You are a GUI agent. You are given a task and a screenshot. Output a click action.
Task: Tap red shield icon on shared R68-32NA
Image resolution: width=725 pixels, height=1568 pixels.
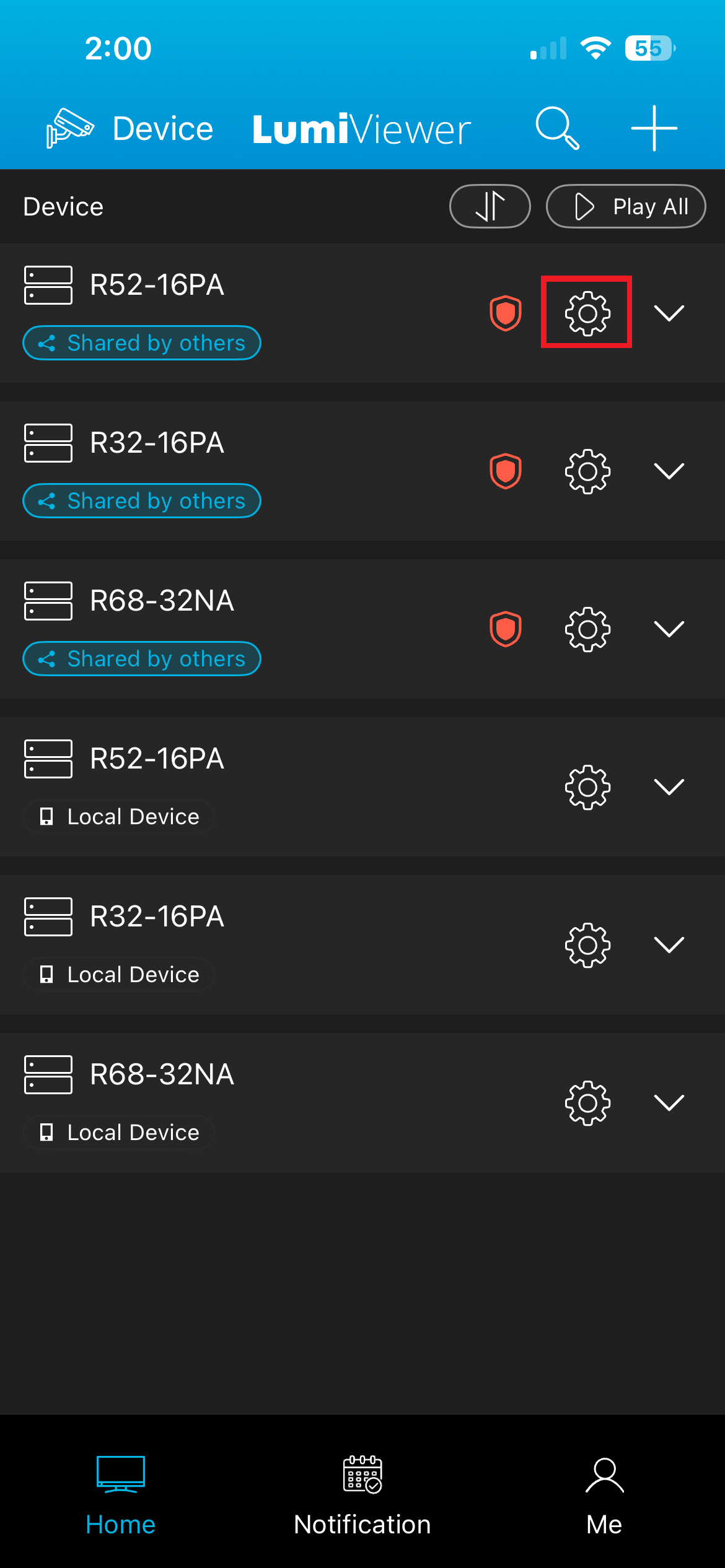(x=506, y=629)
